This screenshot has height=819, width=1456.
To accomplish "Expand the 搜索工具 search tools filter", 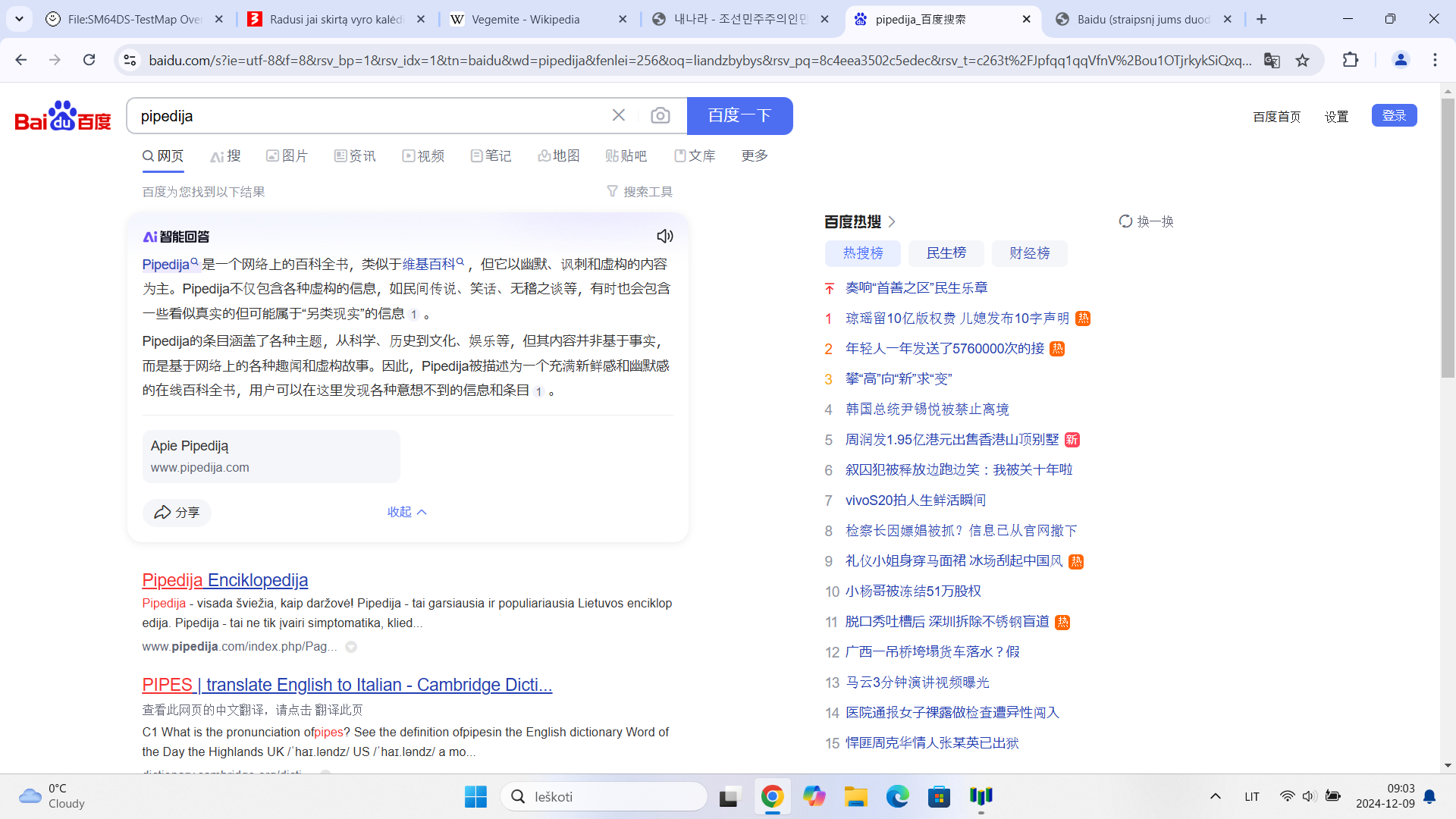I will 640,192.
